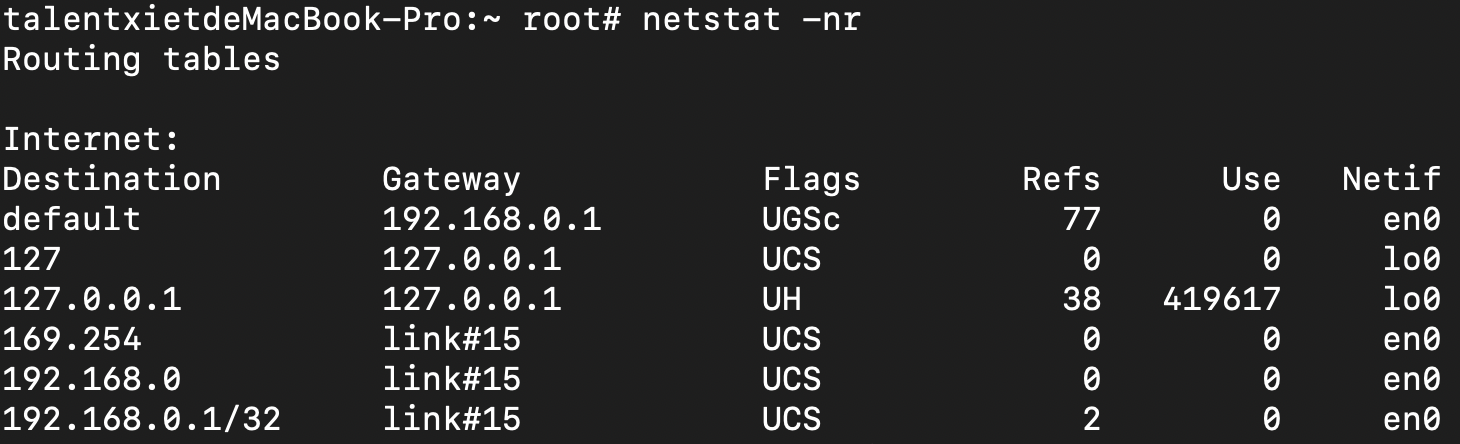Click the Refs value 77
1460x444 pixels.
click(x=1082, y=220)
